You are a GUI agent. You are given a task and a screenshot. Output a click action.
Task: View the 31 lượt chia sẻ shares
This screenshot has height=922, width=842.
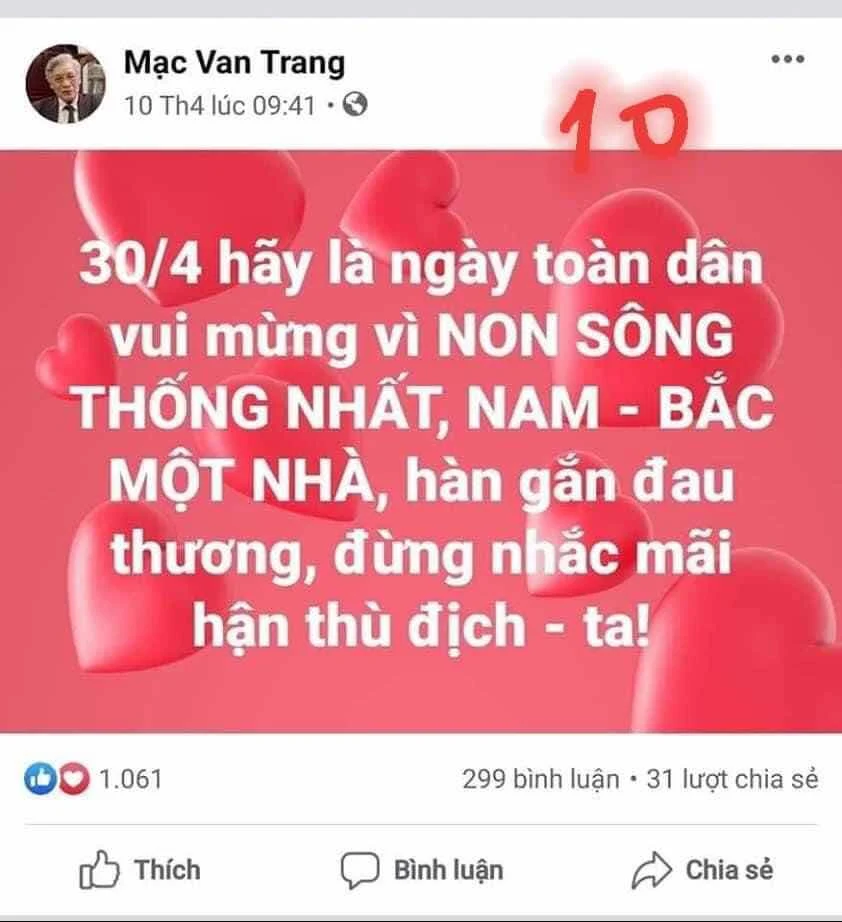click(732, 780)
